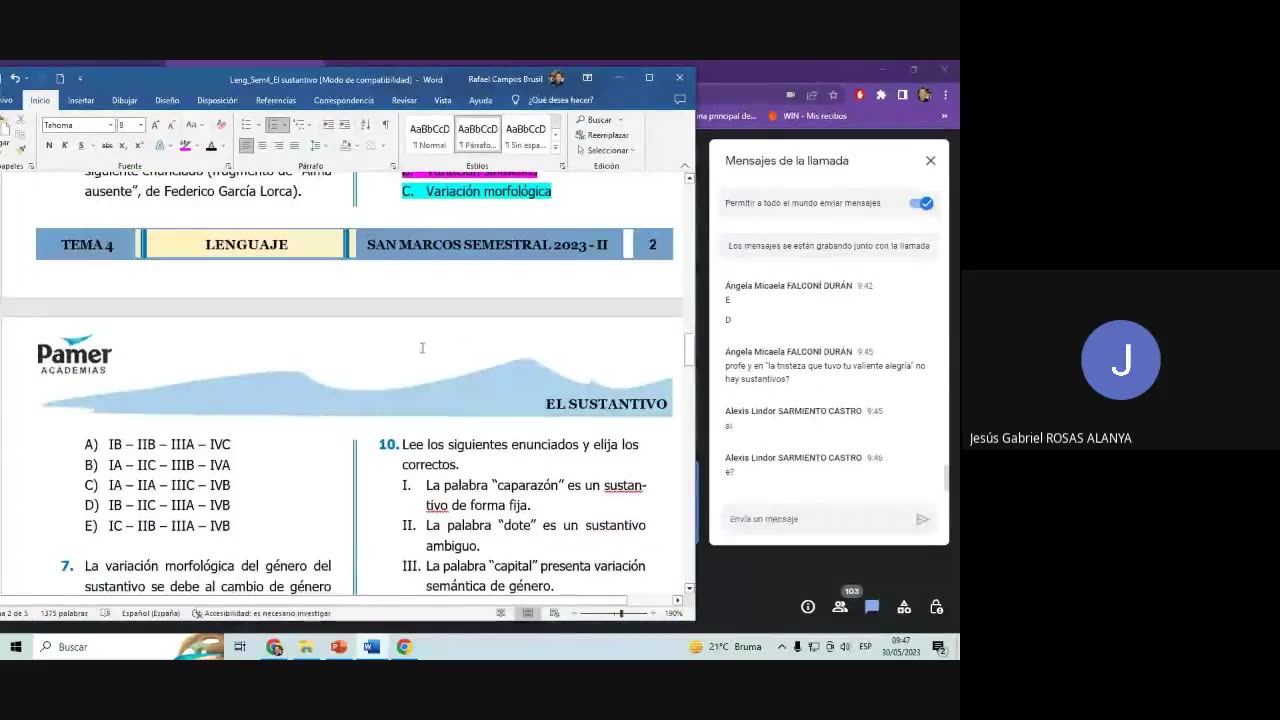The image size is (1280, 720).
Task: Increase paragraph indent
Action: tap(344, 125)
